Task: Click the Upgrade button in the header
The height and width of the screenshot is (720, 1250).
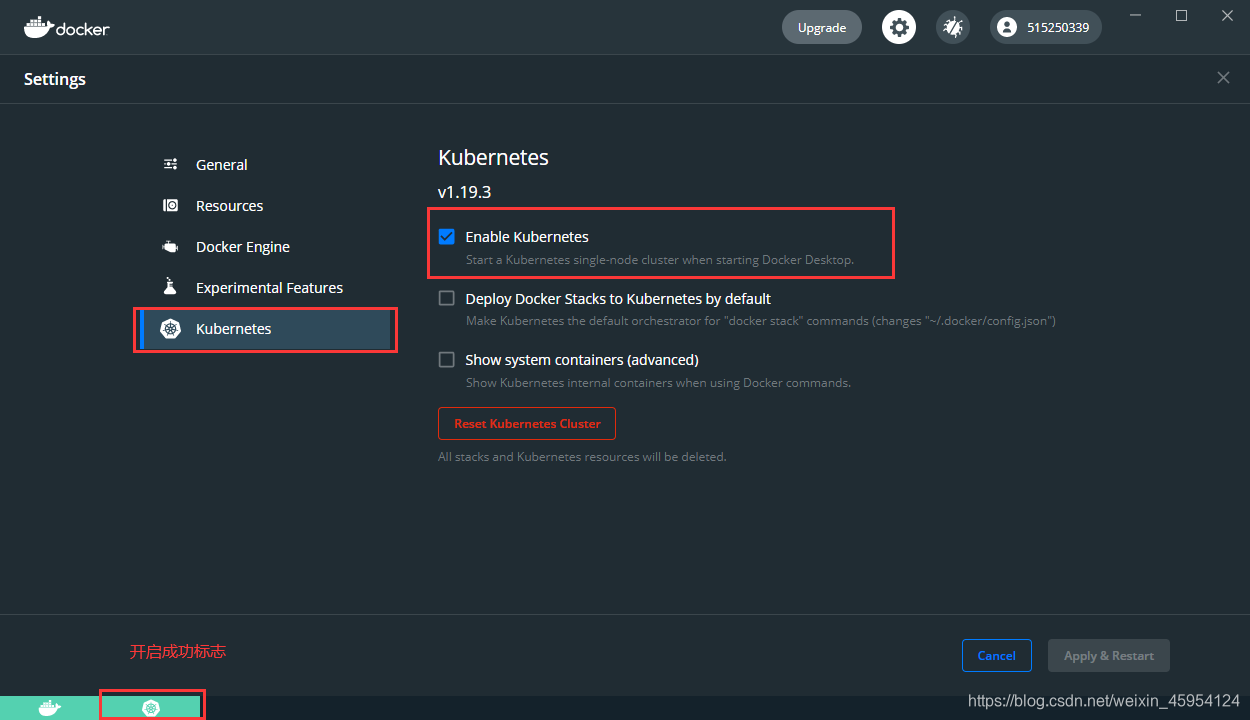Action: [821, 27]
